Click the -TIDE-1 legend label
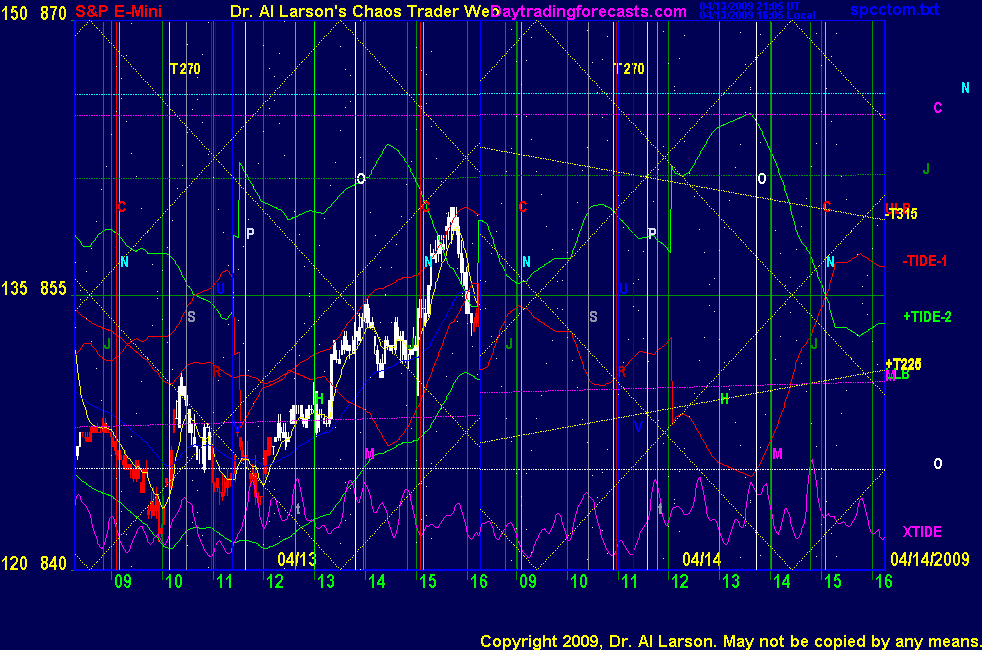 (x=924, y=261)
